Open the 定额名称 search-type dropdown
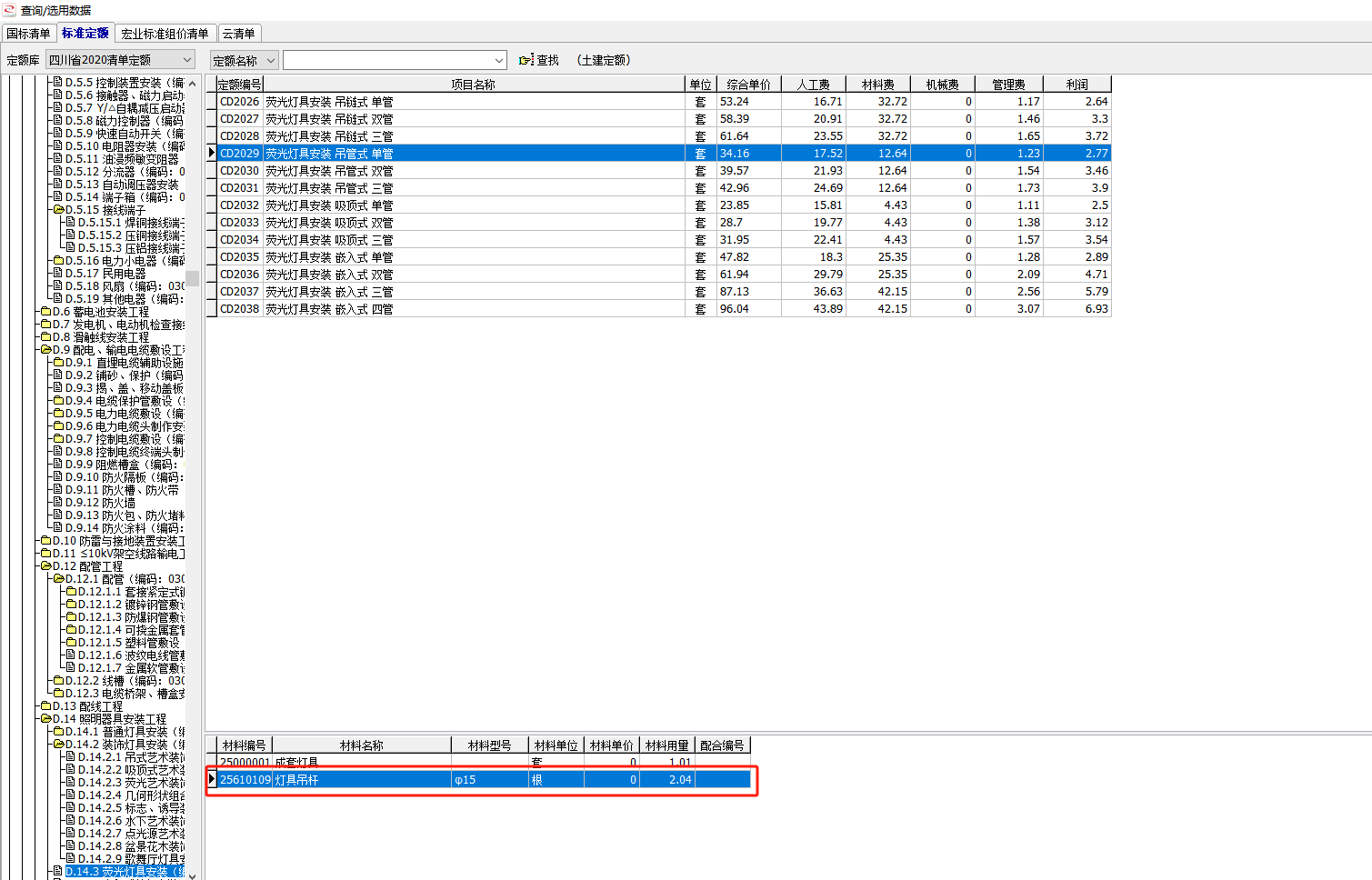Screen dimensions: 1372x880 tap(270, 61)
